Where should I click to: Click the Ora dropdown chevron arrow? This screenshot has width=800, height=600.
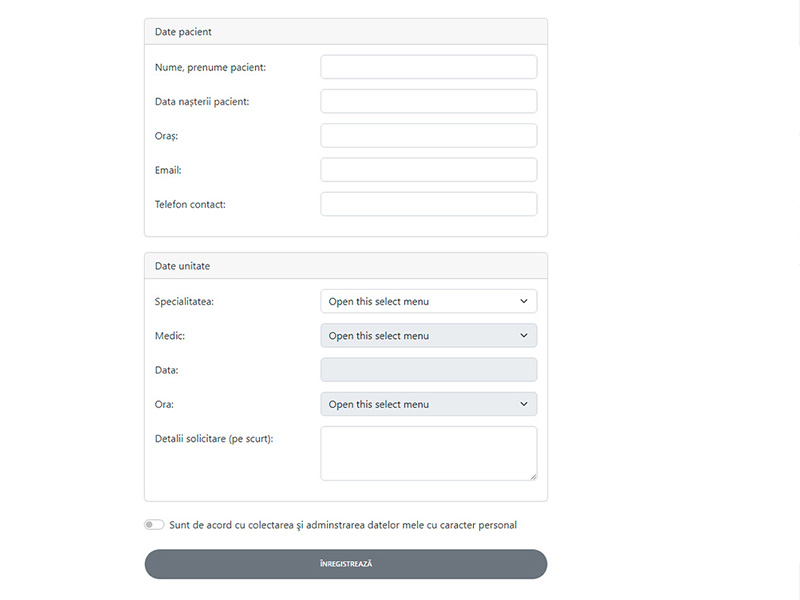[523, 404]
